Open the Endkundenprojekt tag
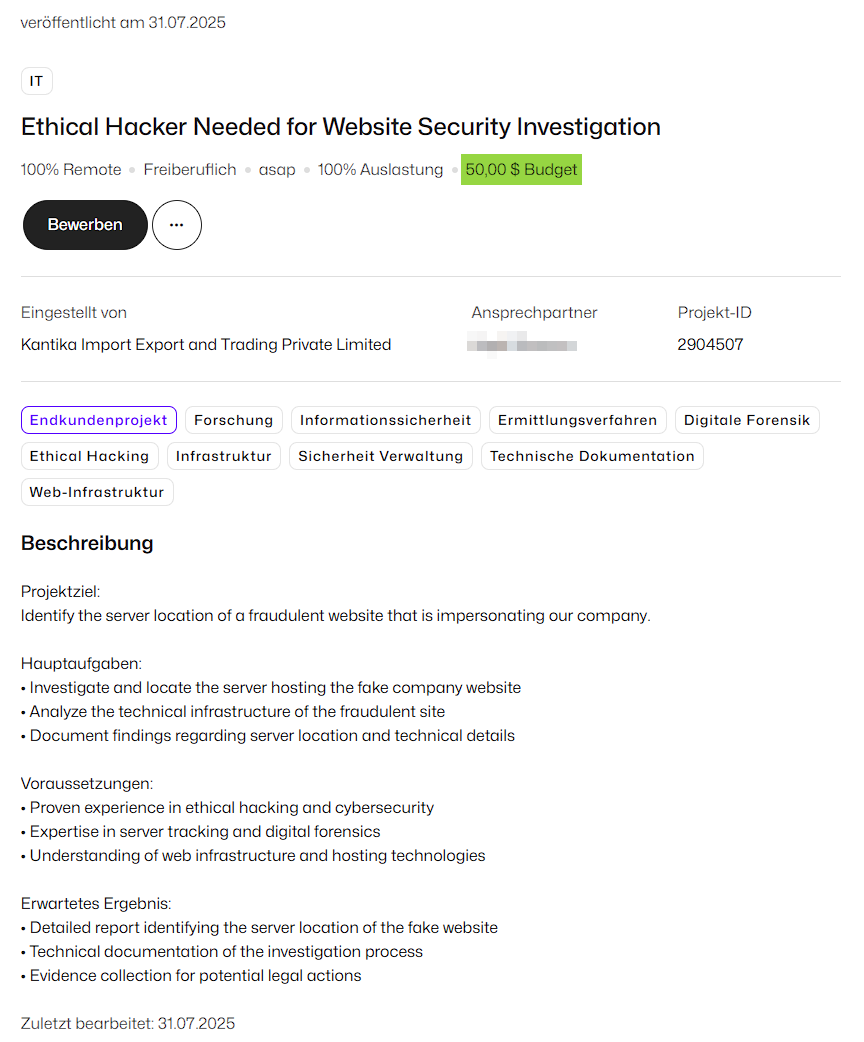The image size is (864, 1042). coord(99,420)
